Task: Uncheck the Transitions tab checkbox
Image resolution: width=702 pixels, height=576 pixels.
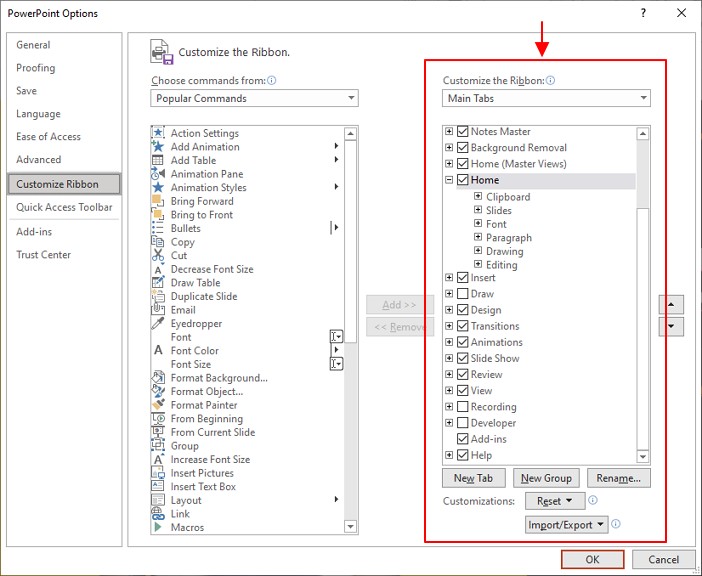Action: 463,326
